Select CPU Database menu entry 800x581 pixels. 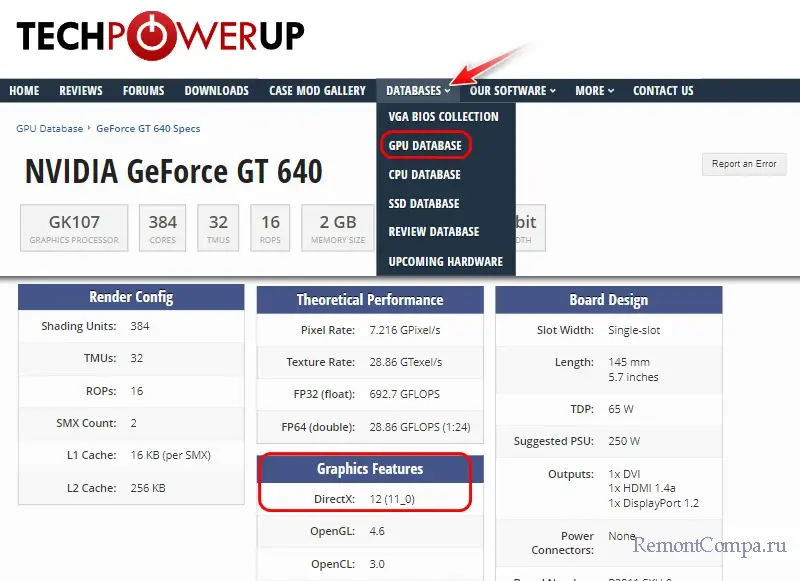tap(424, 175)
